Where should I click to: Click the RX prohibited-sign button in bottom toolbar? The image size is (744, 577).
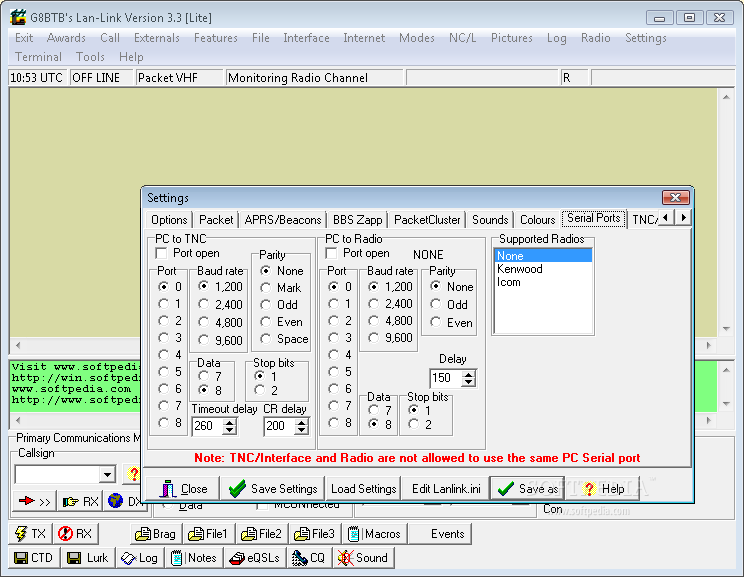tap(75, 534)
